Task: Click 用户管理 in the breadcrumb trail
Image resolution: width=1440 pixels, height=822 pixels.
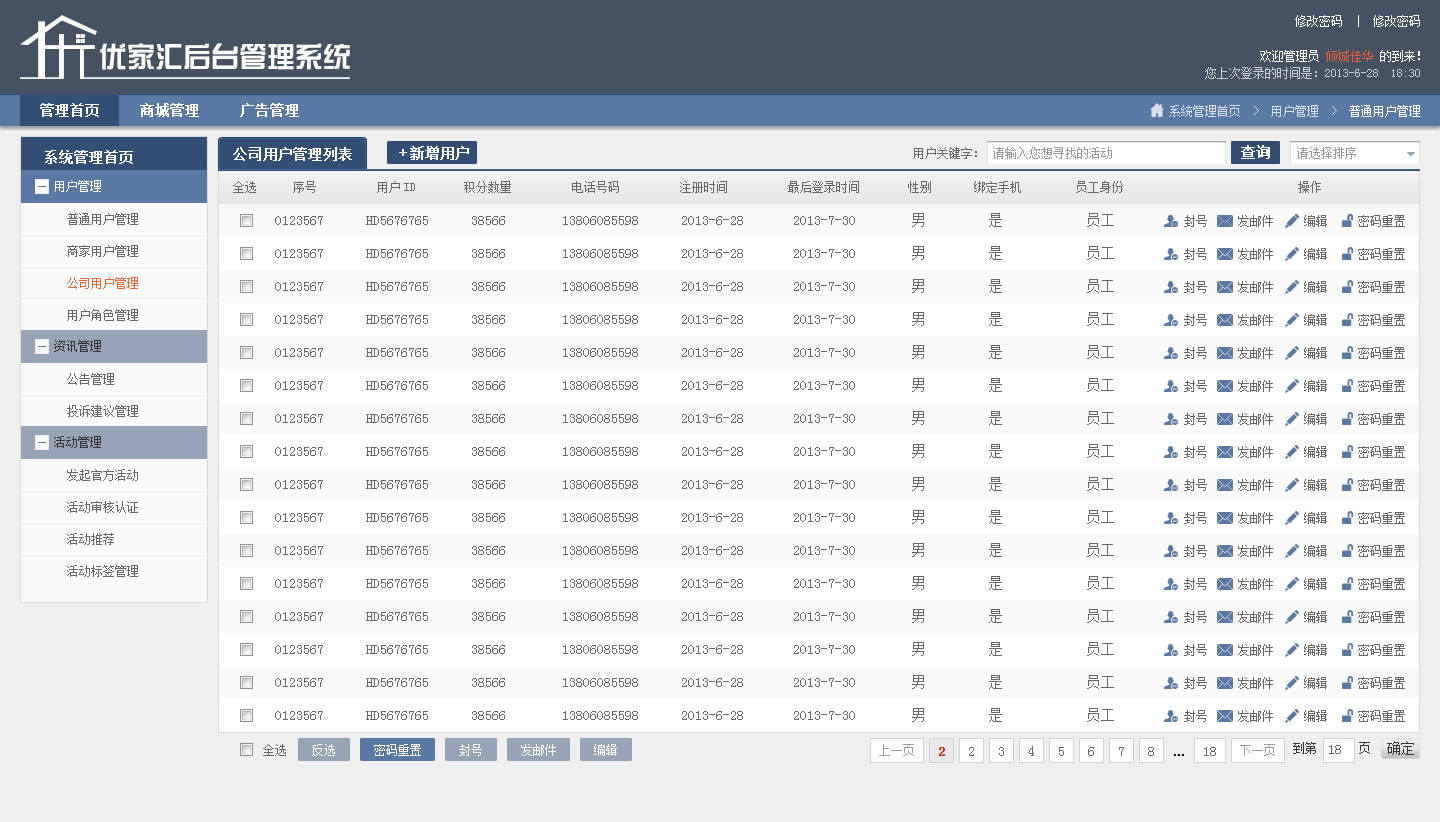Action: [1294, 111]
